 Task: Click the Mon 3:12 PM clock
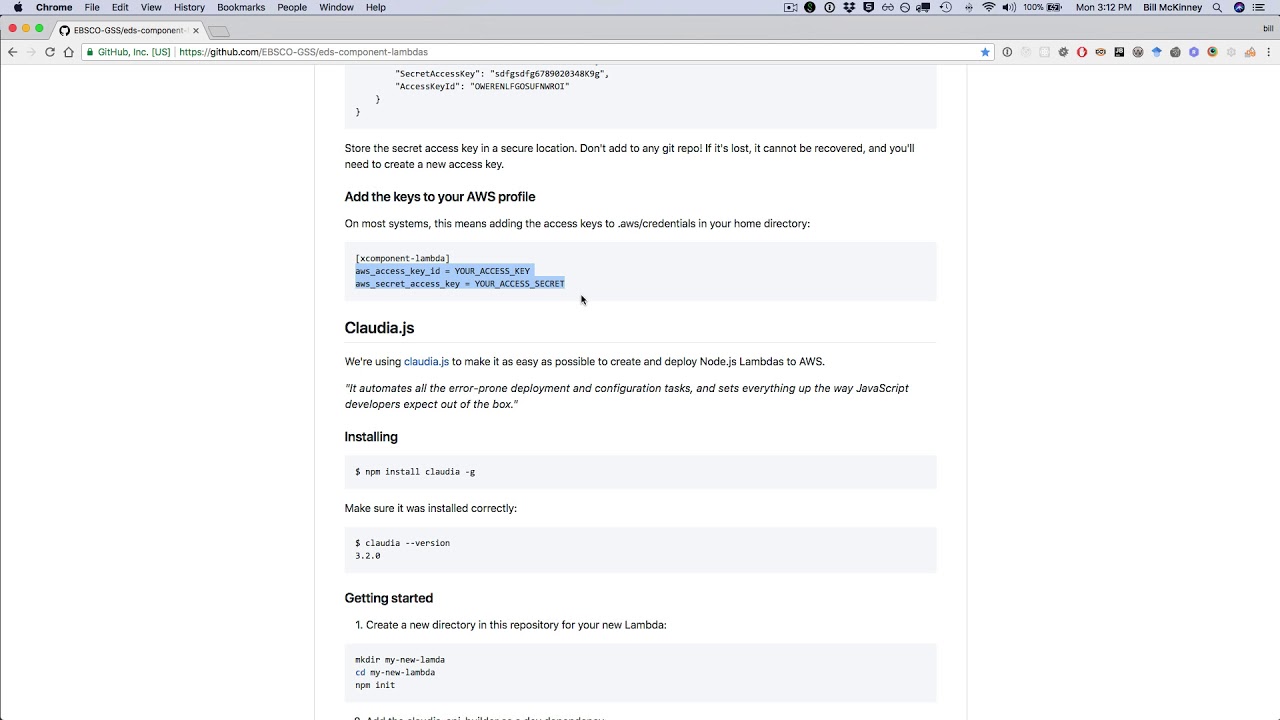coord(1104,7)
